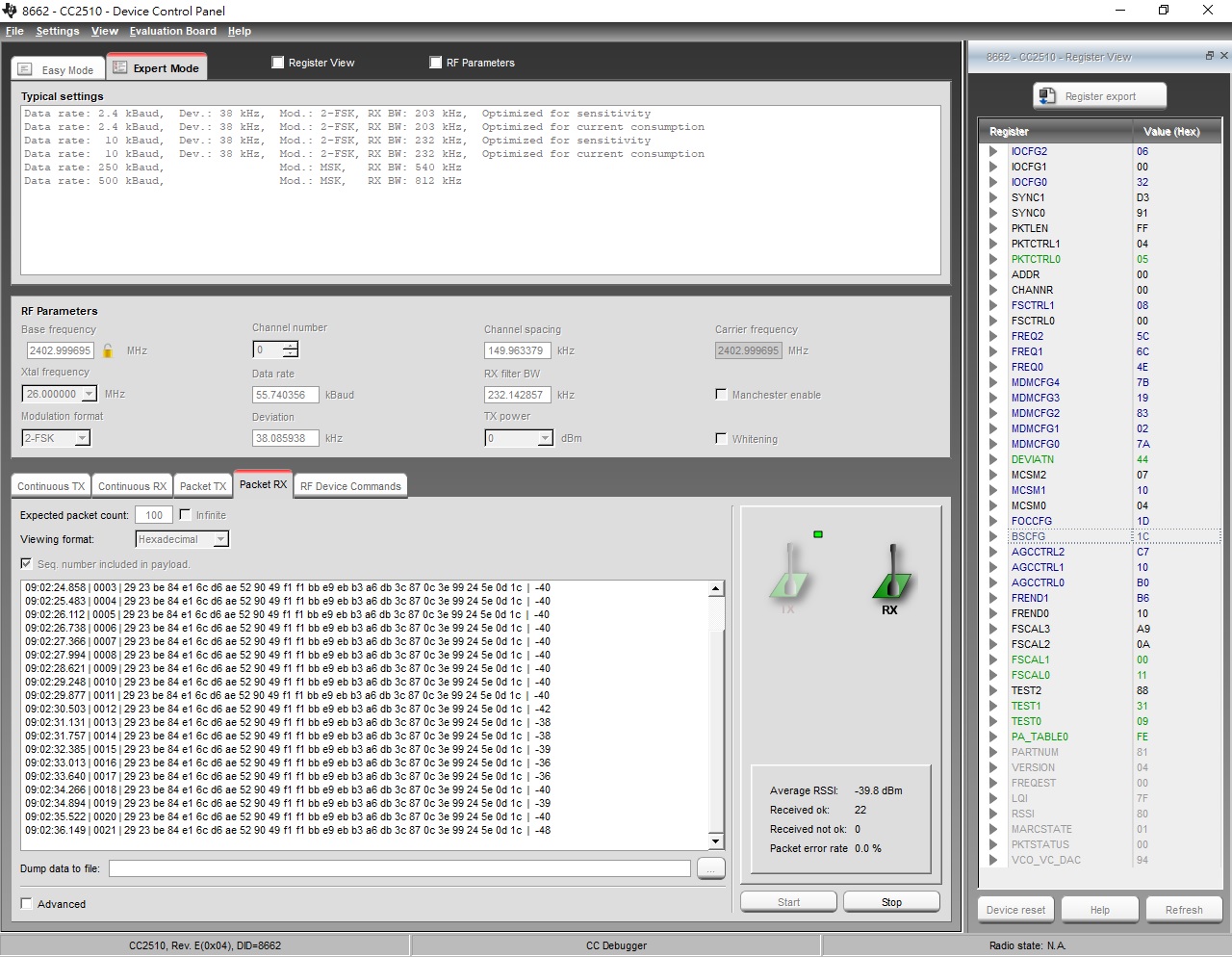Enable the RF Parameters checkbox
Image resolution: width=1232 pixels, height=957 pixels.
point(436,63)
